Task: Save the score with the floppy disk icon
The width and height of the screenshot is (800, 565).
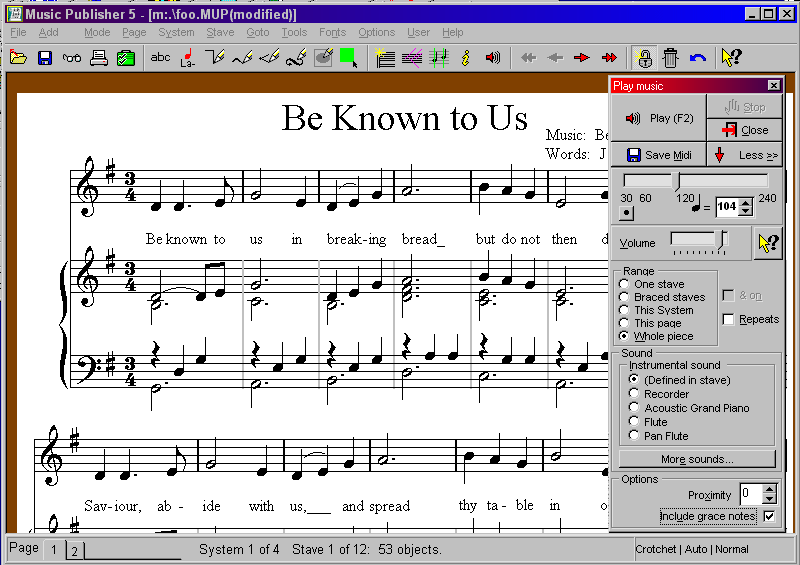Action: [x=45, y=58]
